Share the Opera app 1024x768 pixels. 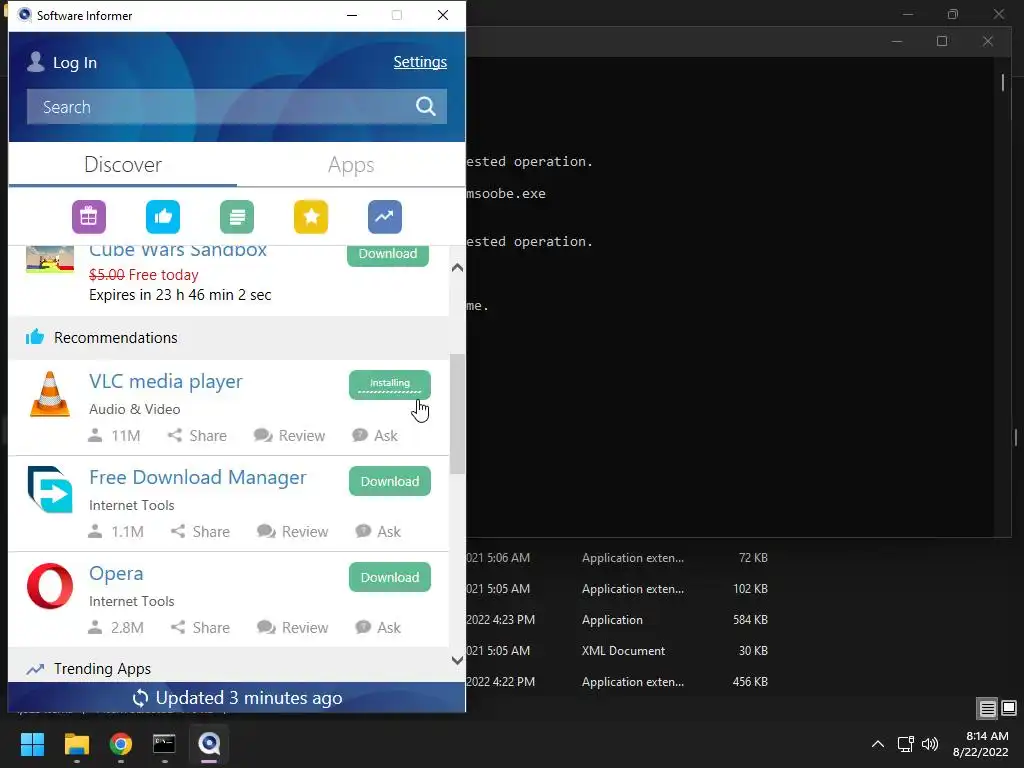point(200,628)
